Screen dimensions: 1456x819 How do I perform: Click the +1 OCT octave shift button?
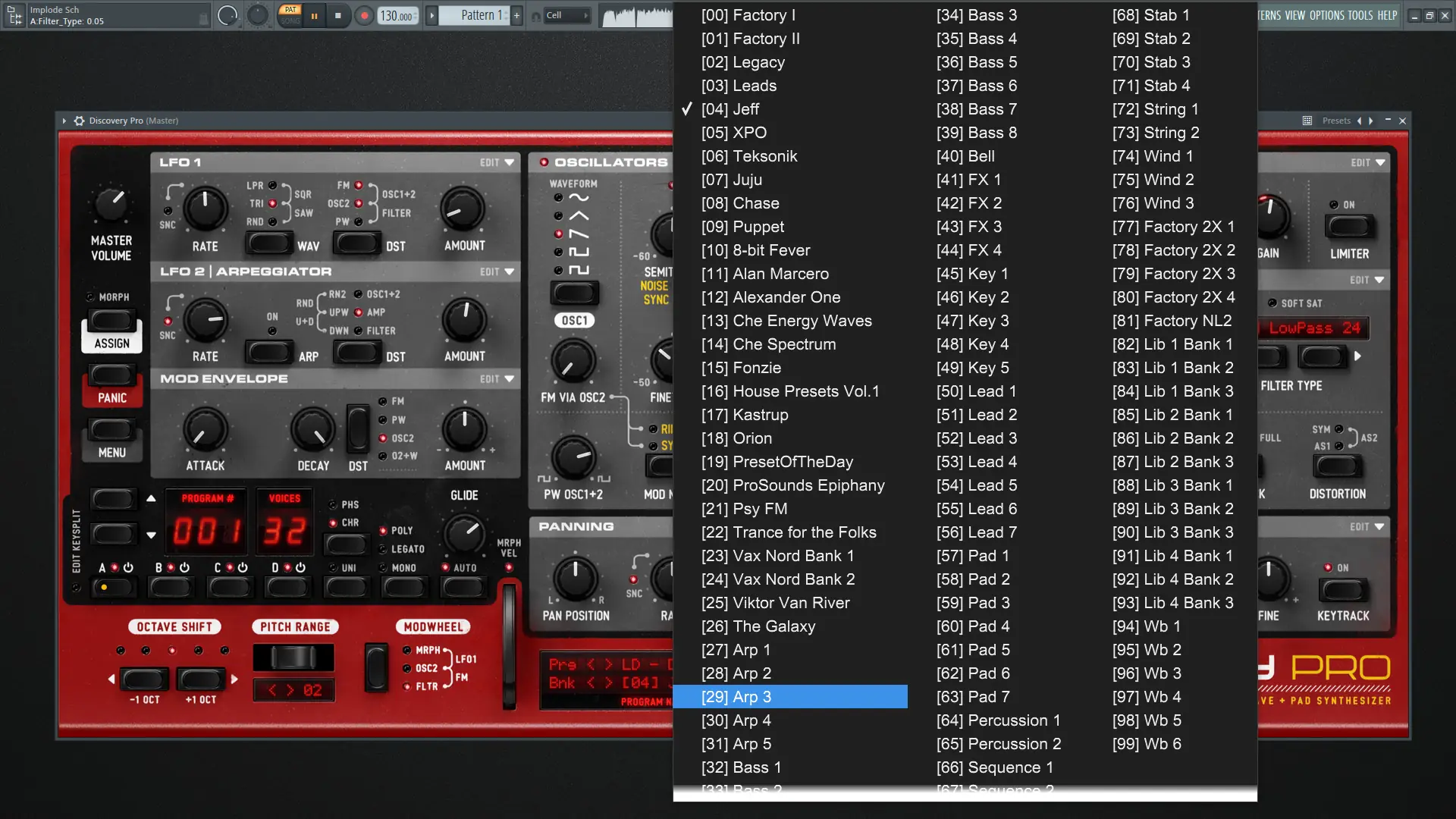coord(201,679)
